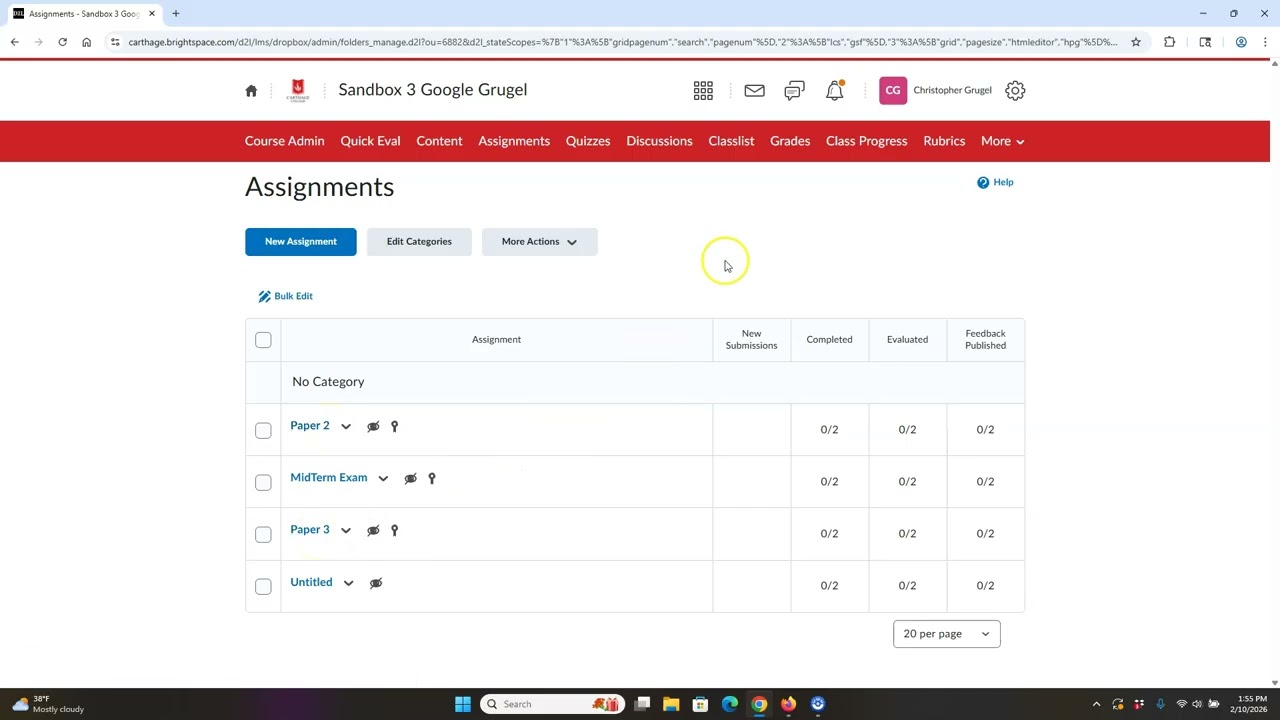The width and height of the screenshot is (1280, 720).
Task: Open Class Progress in the navbar
Action: [866, 141]
